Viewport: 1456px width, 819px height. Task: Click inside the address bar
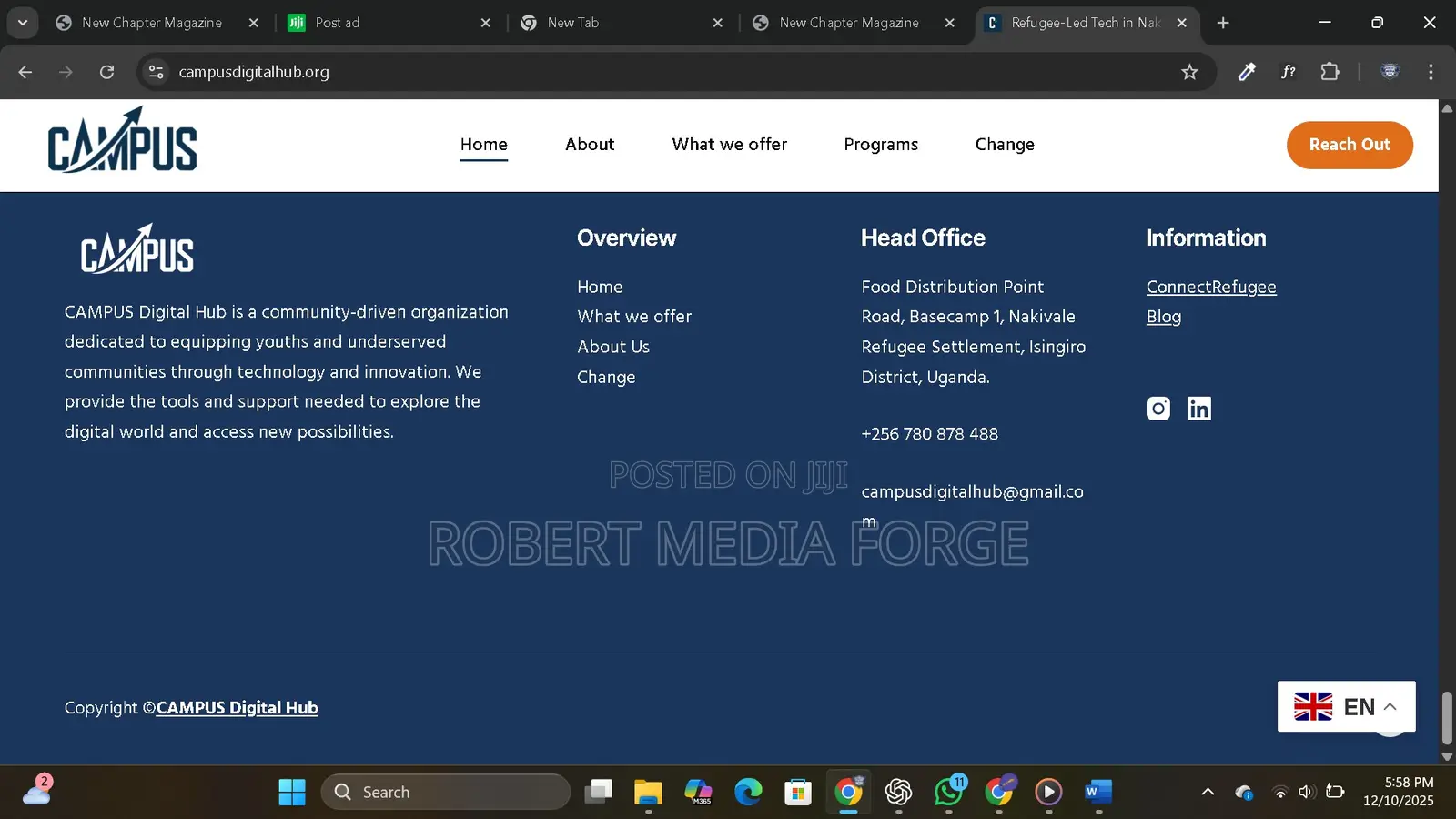[637, 72]
